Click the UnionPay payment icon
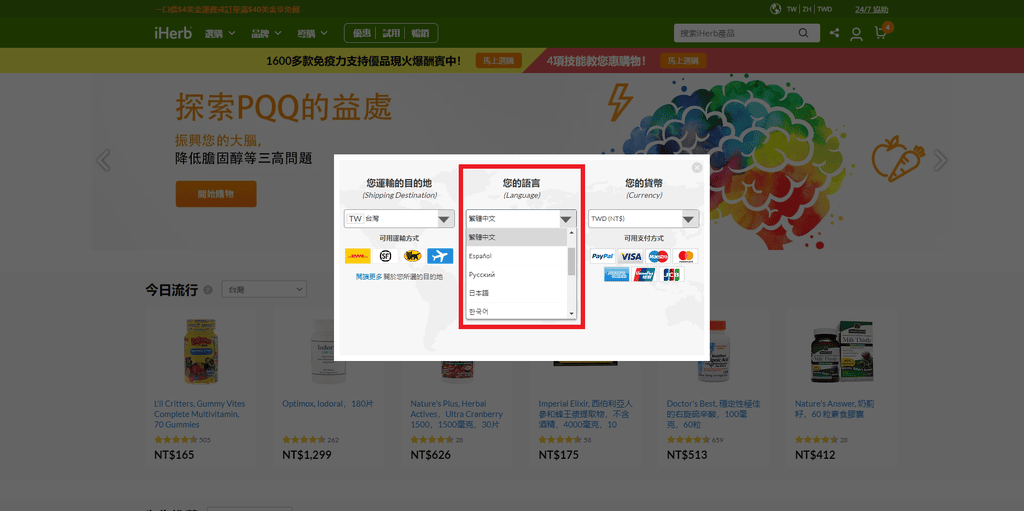The height and width of the screenshot is (511, 1024). 645,274
